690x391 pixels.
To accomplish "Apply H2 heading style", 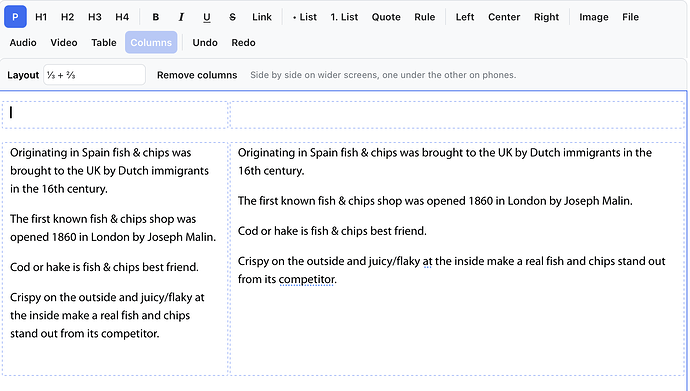I will click(x=67, y=17).
